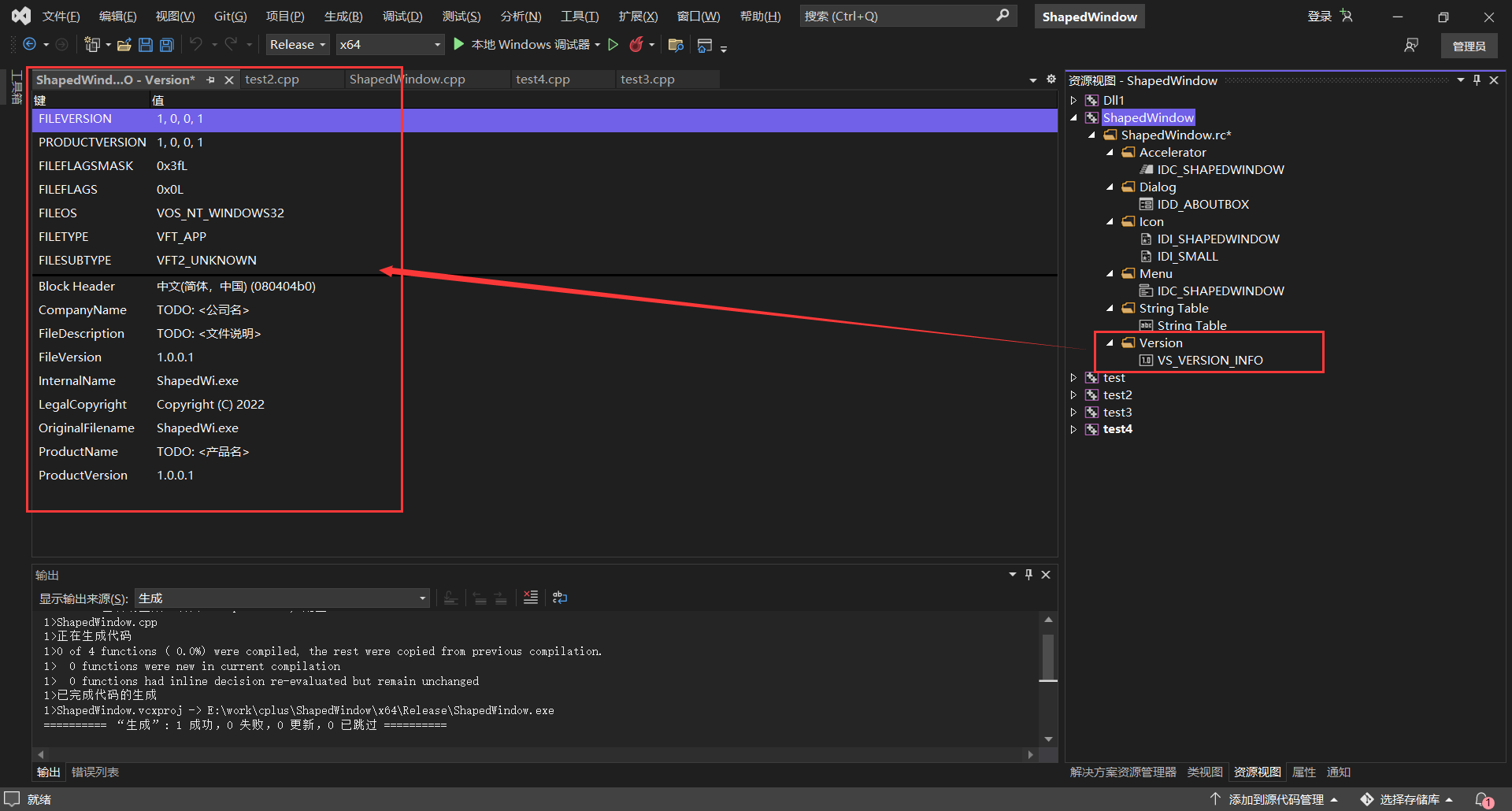
Task: Pin the output panel
Action: tap(1028, 575)
